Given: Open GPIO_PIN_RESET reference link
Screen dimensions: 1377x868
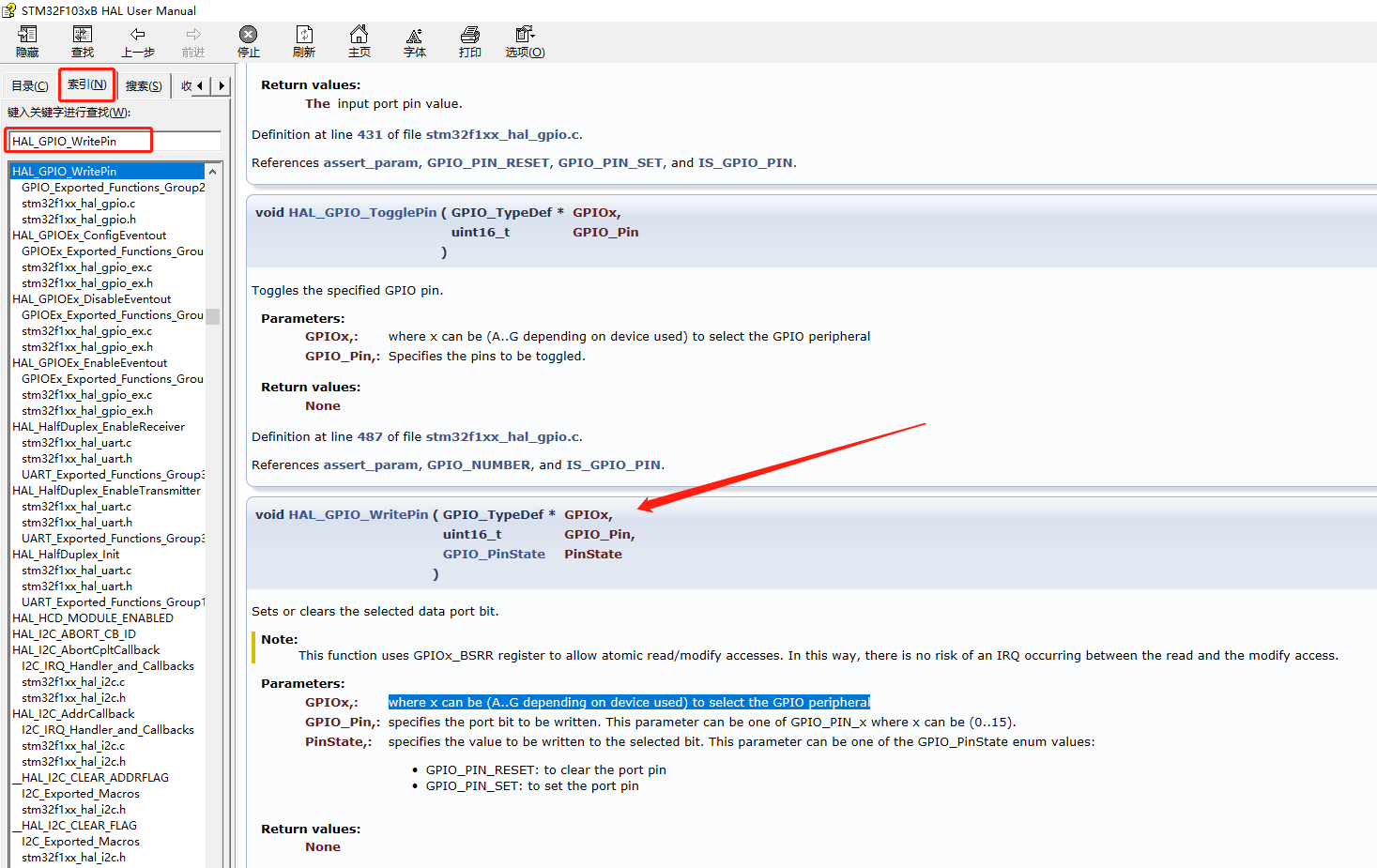Looking at the screenshot, I should [488, 162].
